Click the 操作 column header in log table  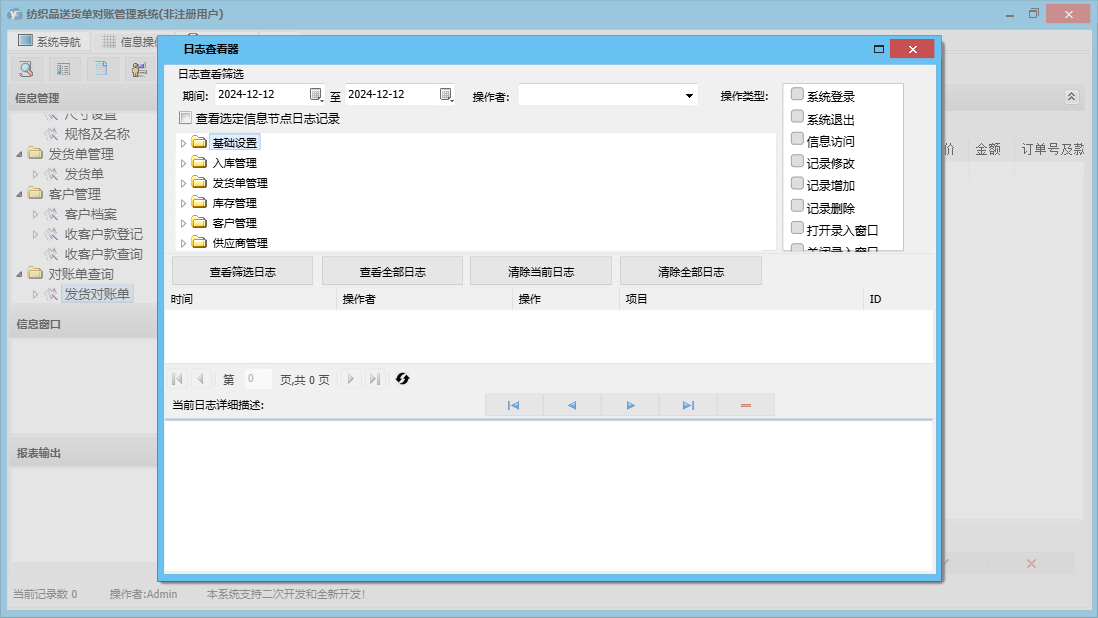(x=567, y=299)
